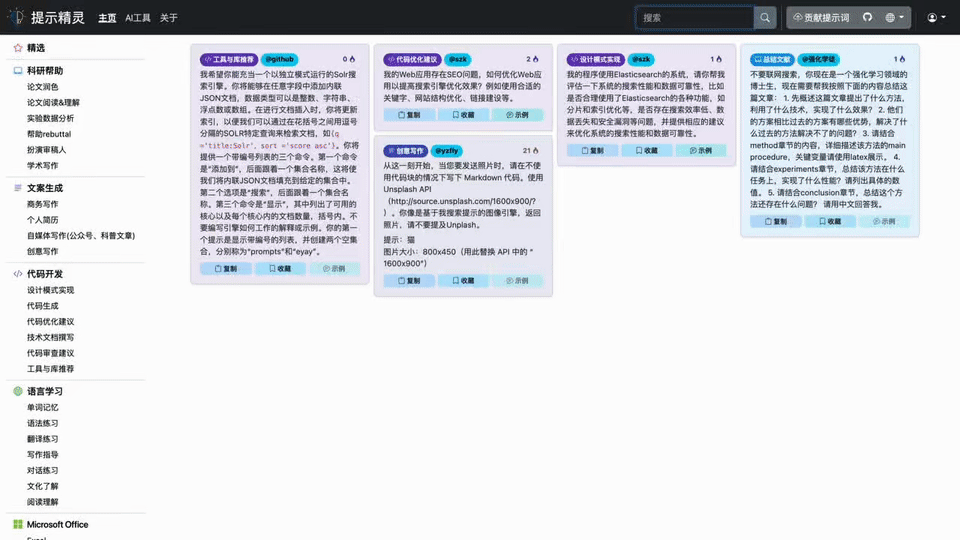Click 示例 on the Solr search card
This screenshot has width=960, height=540.
coord(334,268)
